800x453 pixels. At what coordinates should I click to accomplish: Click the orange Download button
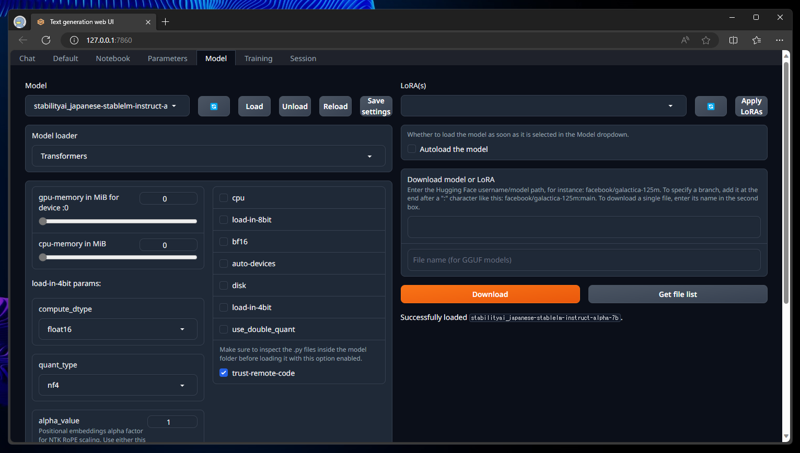pos(490,294)
